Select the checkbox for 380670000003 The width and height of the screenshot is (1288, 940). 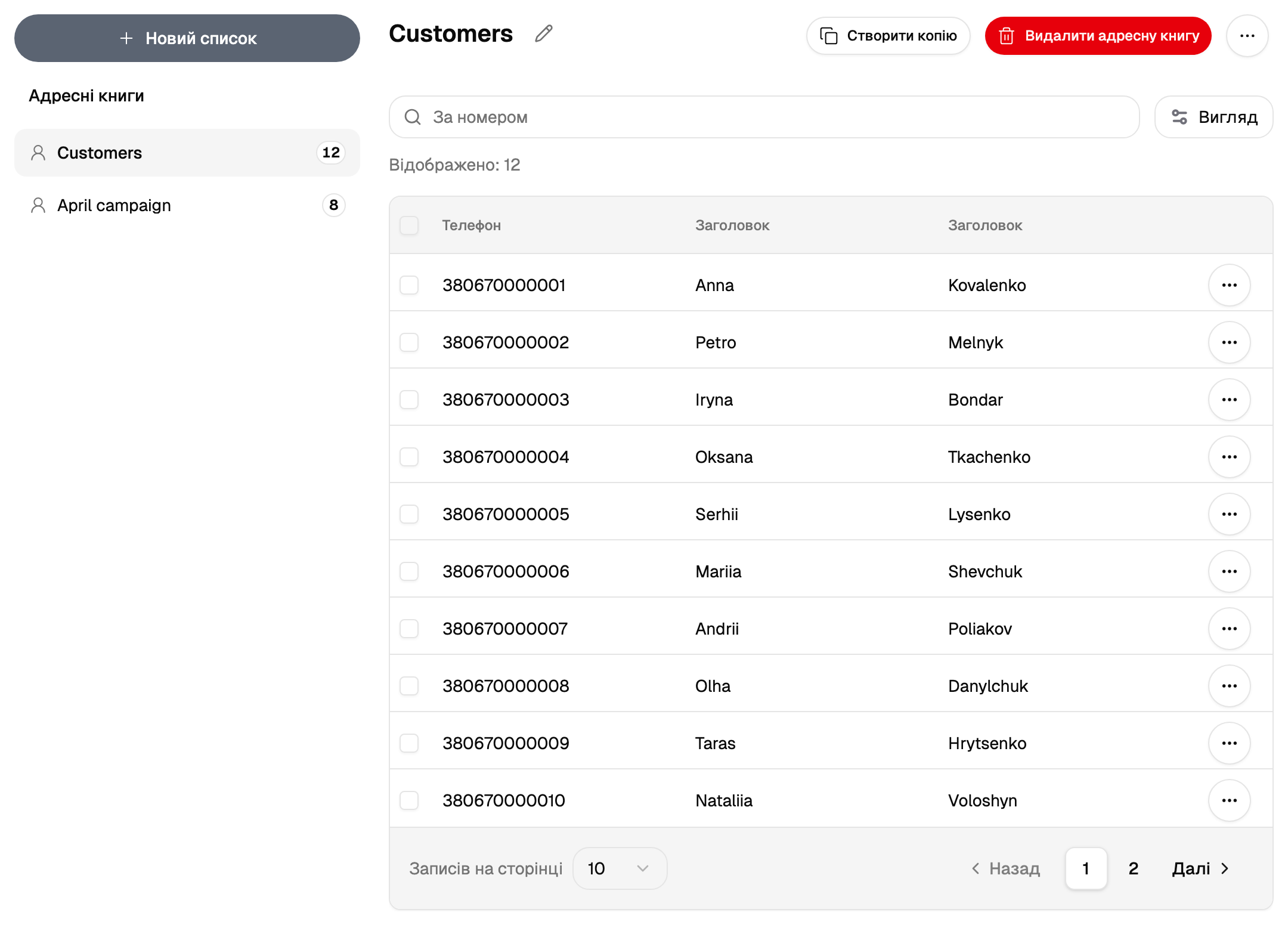(409, 400)
